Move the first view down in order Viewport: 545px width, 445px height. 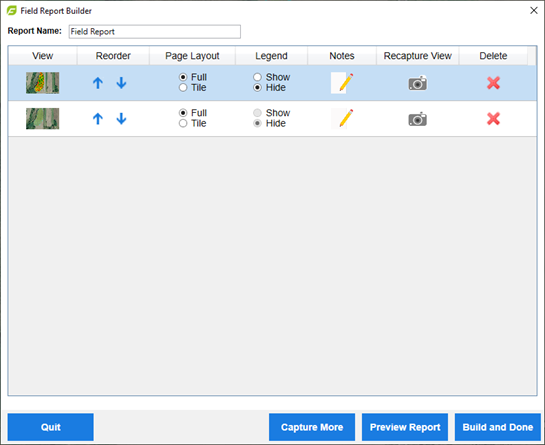pos(121,83)
